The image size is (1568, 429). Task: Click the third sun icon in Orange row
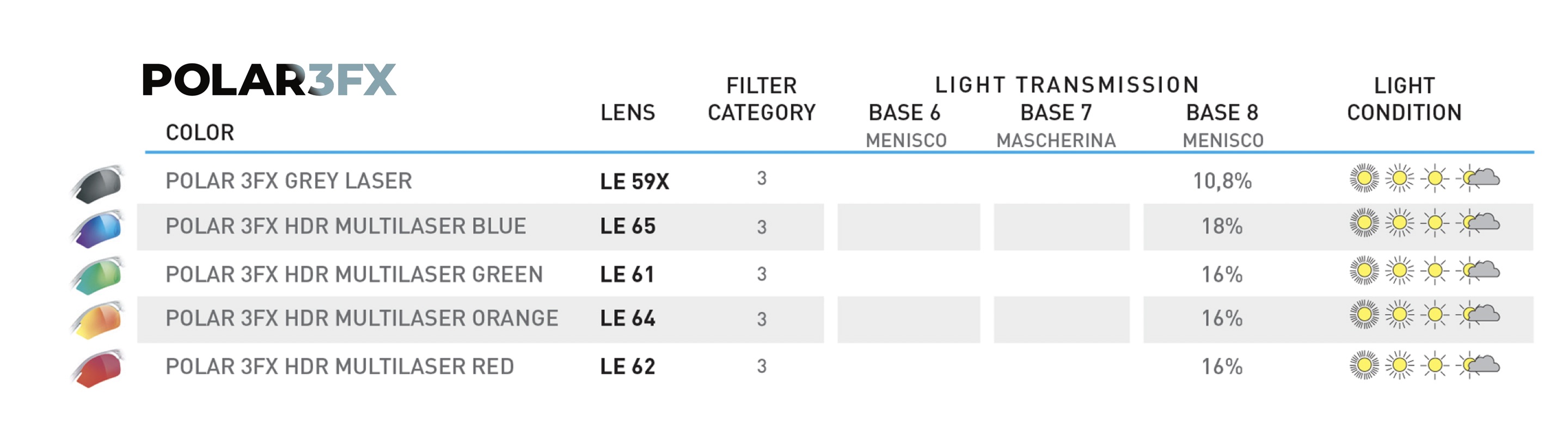1434,315
